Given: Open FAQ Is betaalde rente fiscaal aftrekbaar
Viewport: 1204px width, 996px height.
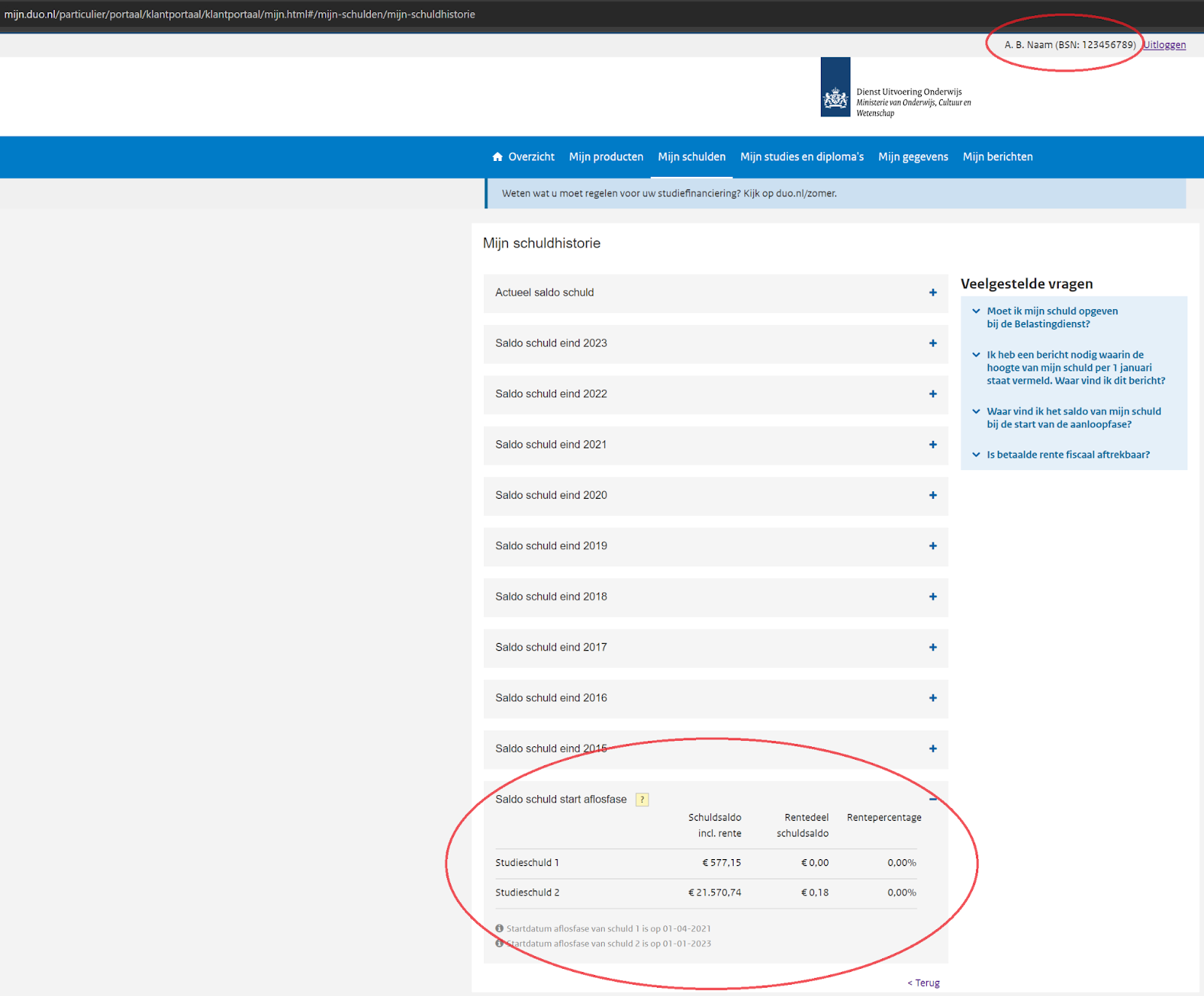Looking at the screenshot, I should [1069, 454].
